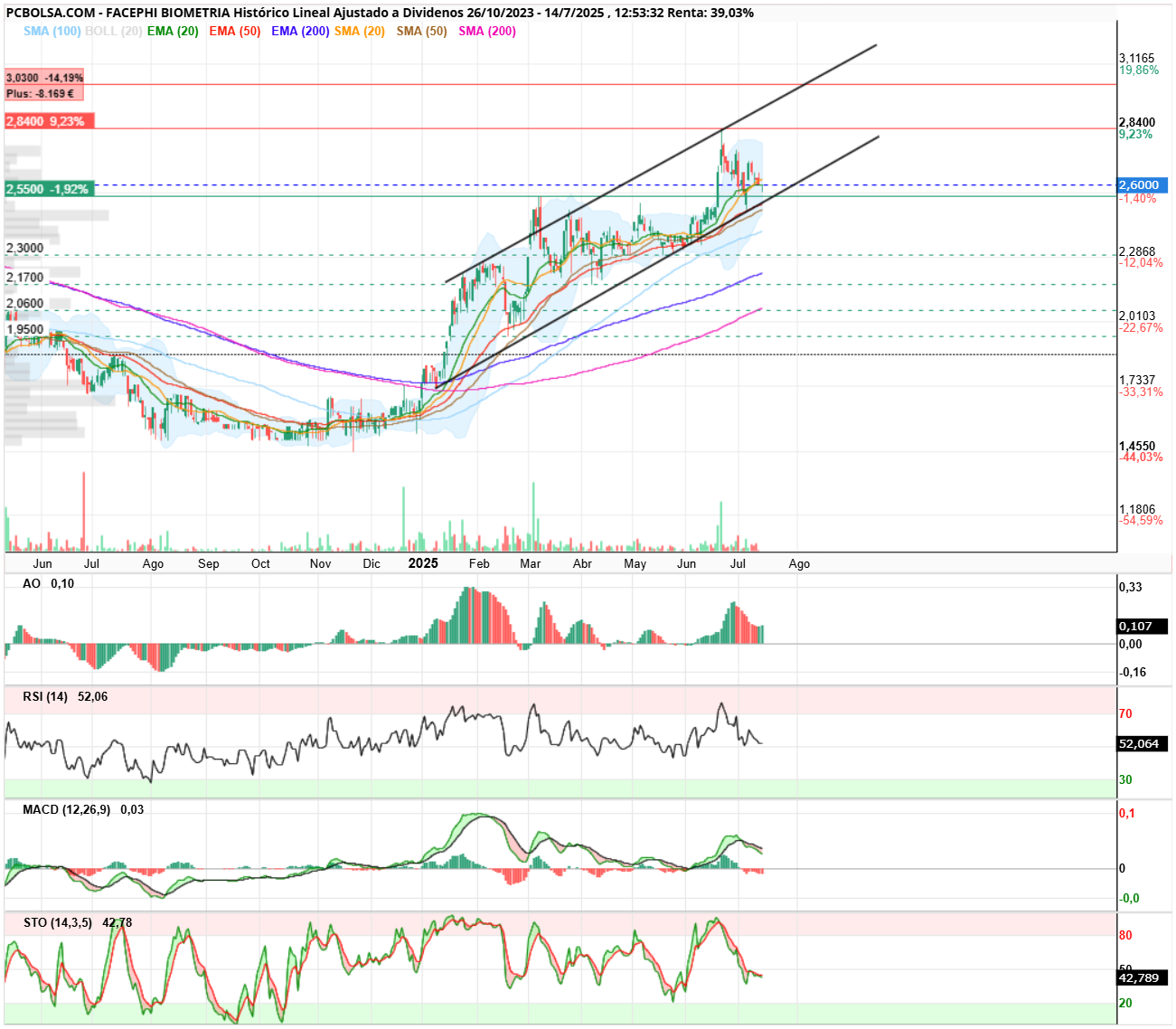
Task: Select the magenta SMA (200) legend entry
Action: 487,31
